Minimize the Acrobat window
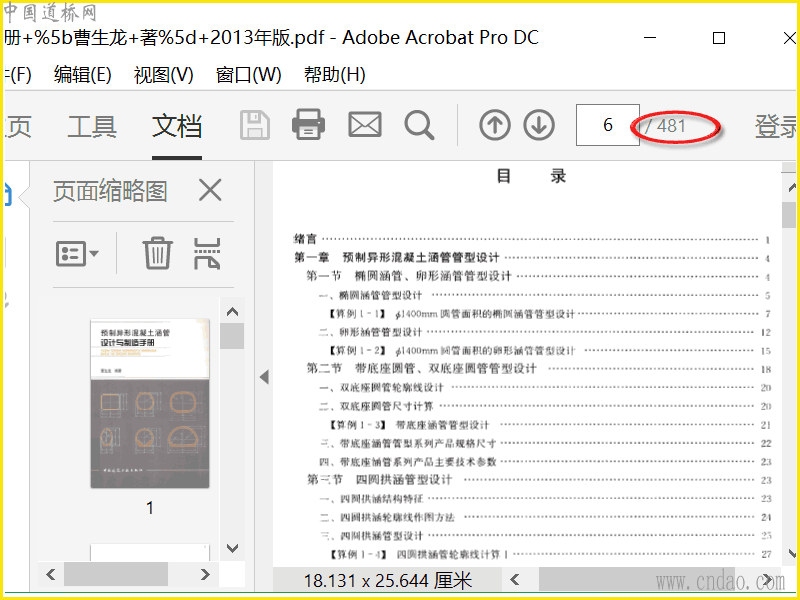The width and height of the screenshot is (800, 600). tap(650, 38)
